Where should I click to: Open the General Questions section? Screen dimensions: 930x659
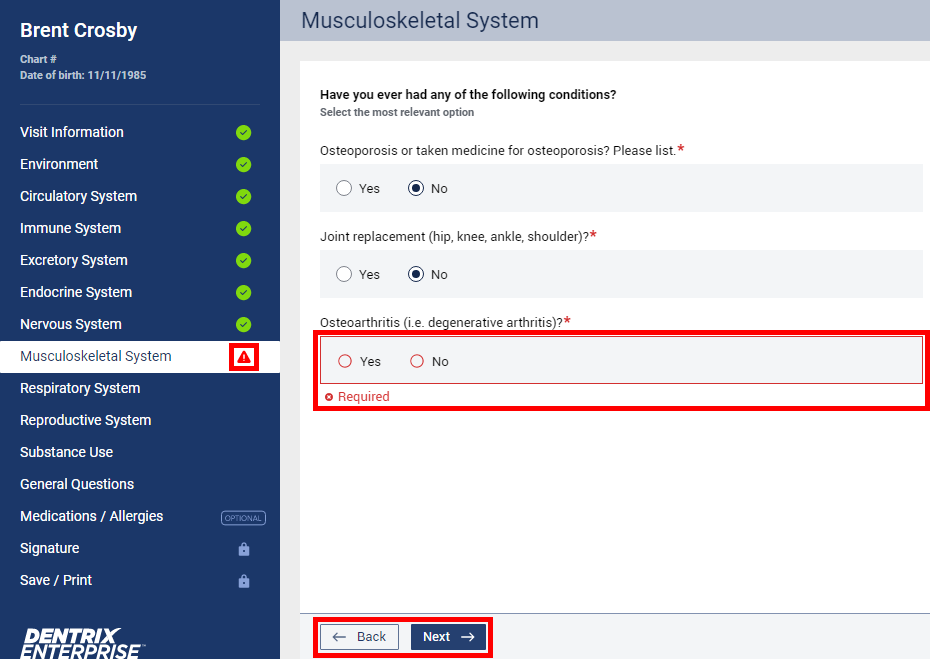[77, 484]
